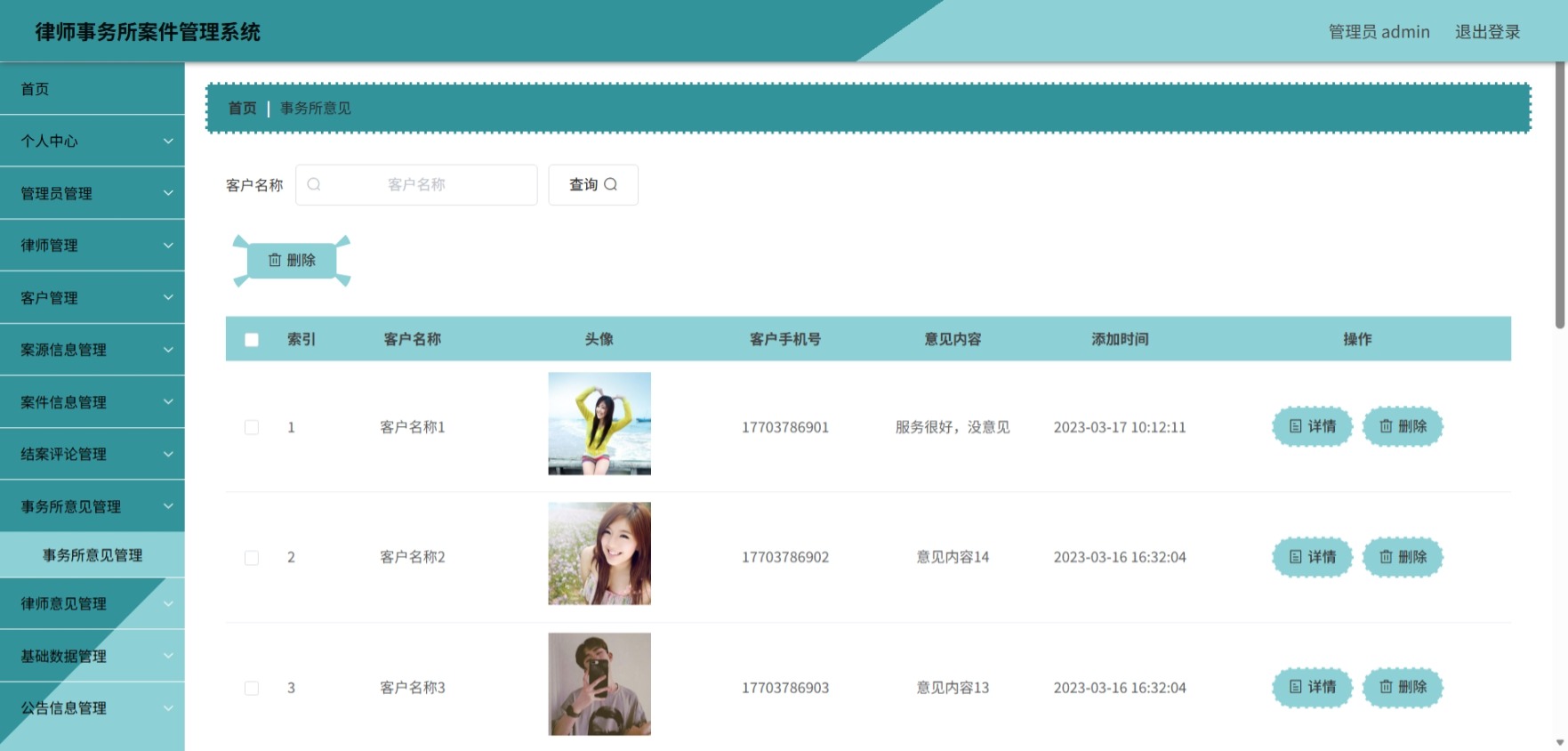Click the 详情 document icon for 客户名称1
1568x751 pixels.
click(x=1296, y=426)
